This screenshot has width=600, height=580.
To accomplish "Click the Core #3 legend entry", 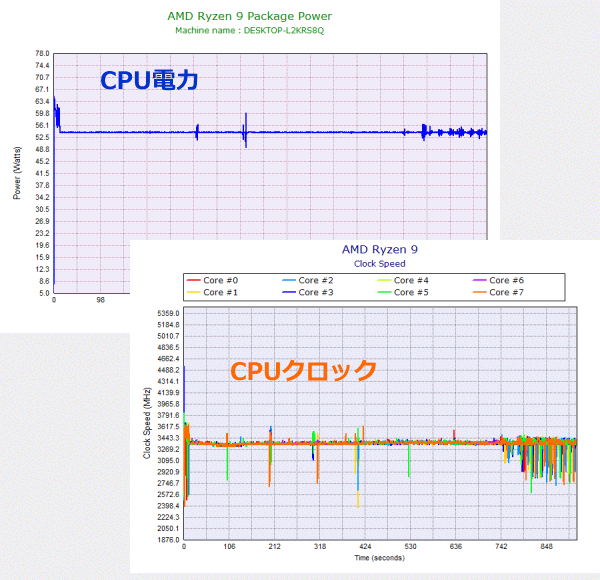I will point(308,292).
